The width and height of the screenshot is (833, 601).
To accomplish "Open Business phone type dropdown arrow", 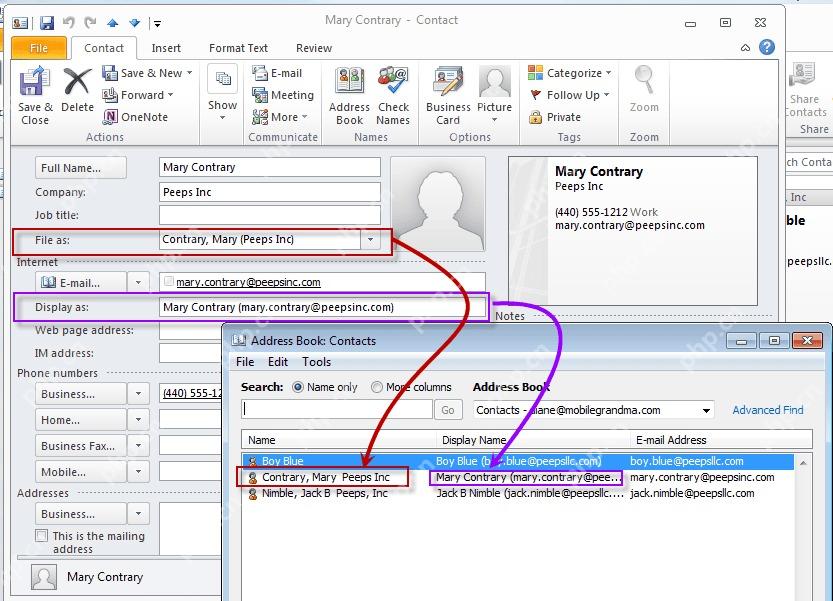I will point(138,394).
